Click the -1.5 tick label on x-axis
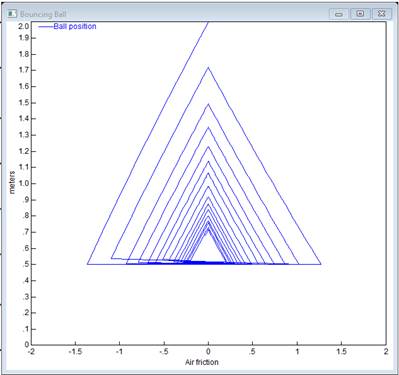The height and width of the screenshot is (375, 399). pyautogui.click(x=75, y=351)
